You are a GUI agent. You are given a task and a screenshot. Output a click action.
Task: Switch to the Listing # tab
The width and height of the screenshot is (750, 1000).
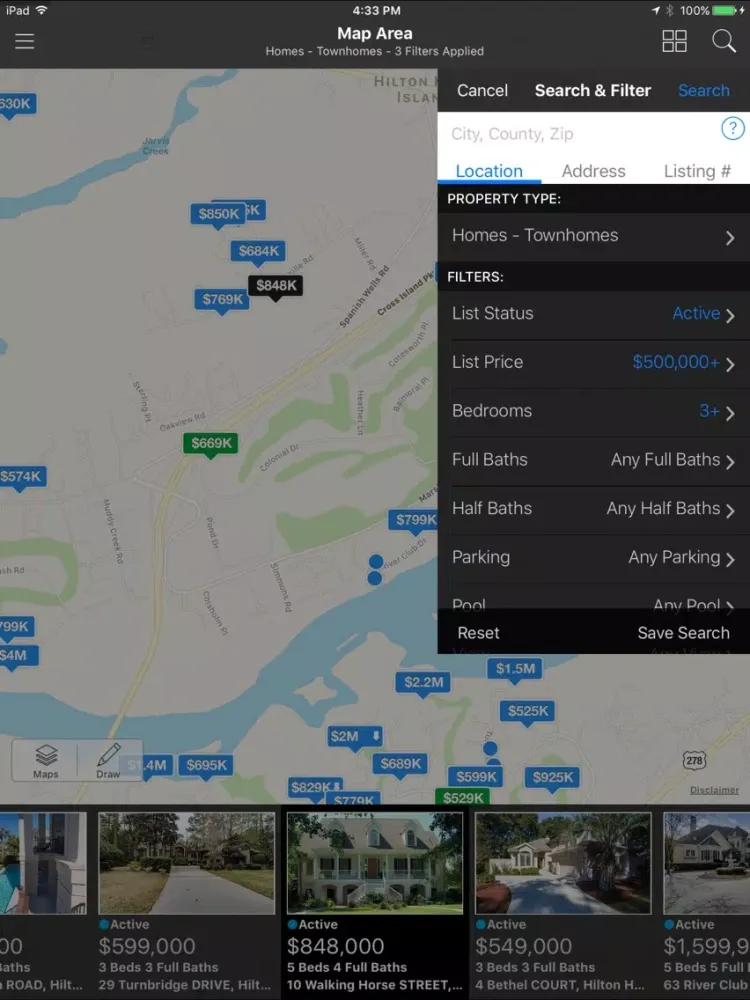click(x=696, y=171)
